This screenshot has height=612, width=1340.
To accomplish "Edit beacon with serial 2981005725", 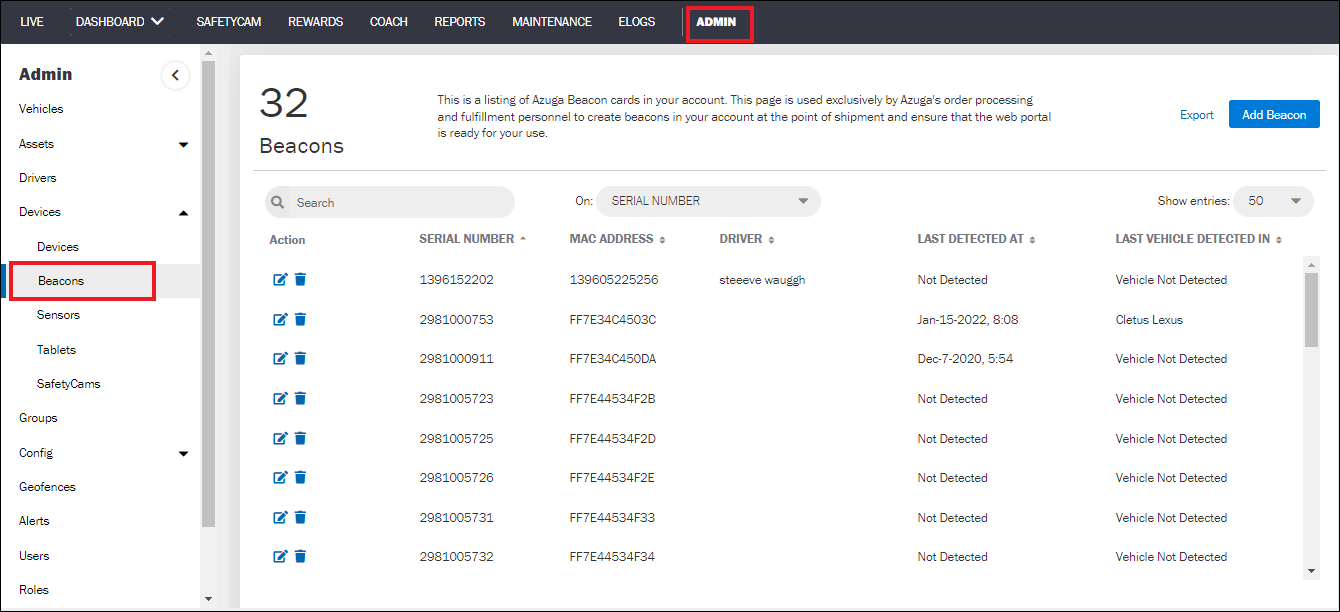I will (x=280, y=439).
